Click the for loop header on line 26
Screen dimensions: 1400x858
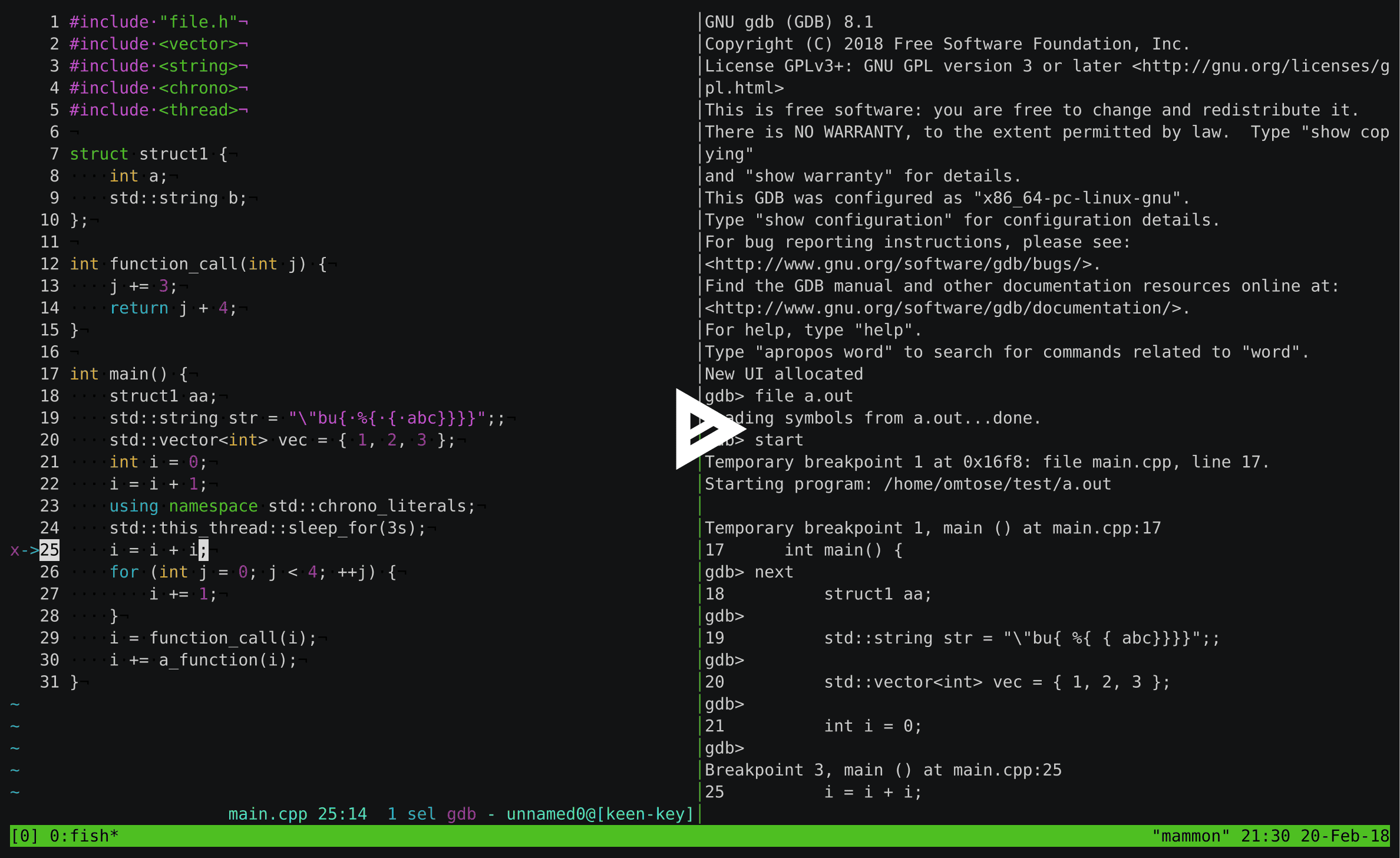253,572
